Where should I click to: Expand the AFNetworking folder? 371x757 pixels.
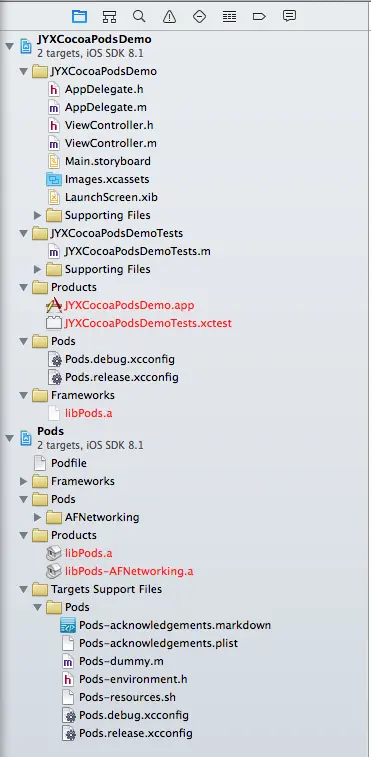point(37,517)
